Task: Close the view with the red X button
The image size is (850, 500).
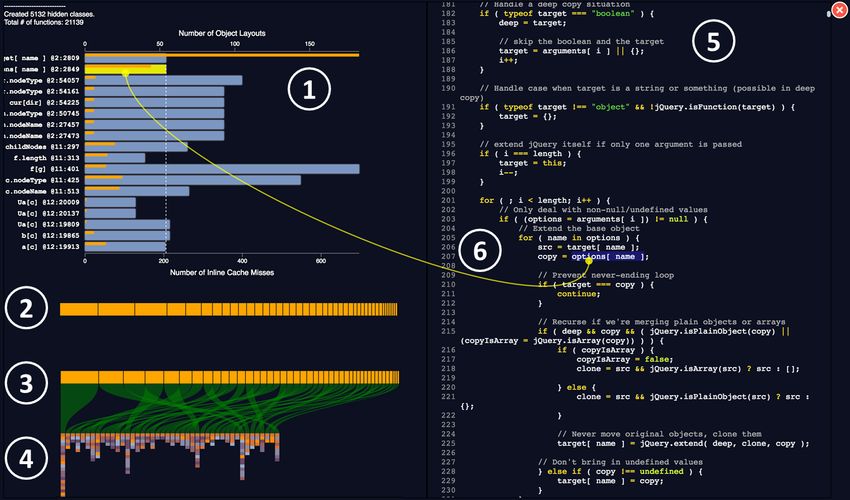Action: (840, 11)
